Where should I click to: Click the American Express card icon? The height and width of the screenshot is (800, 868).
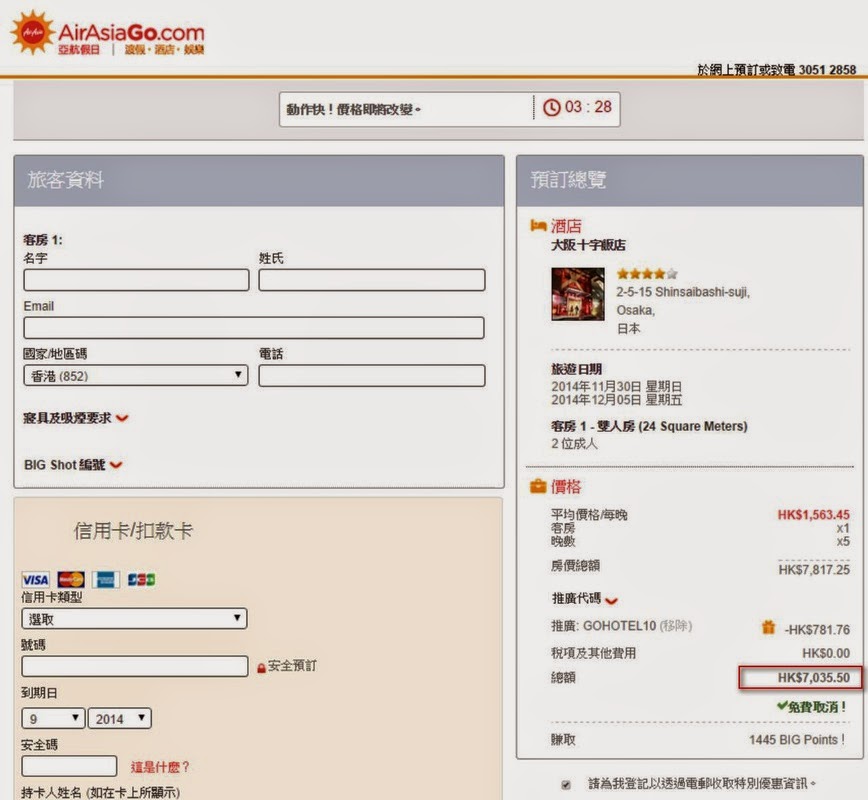click(x=105, y=580)
